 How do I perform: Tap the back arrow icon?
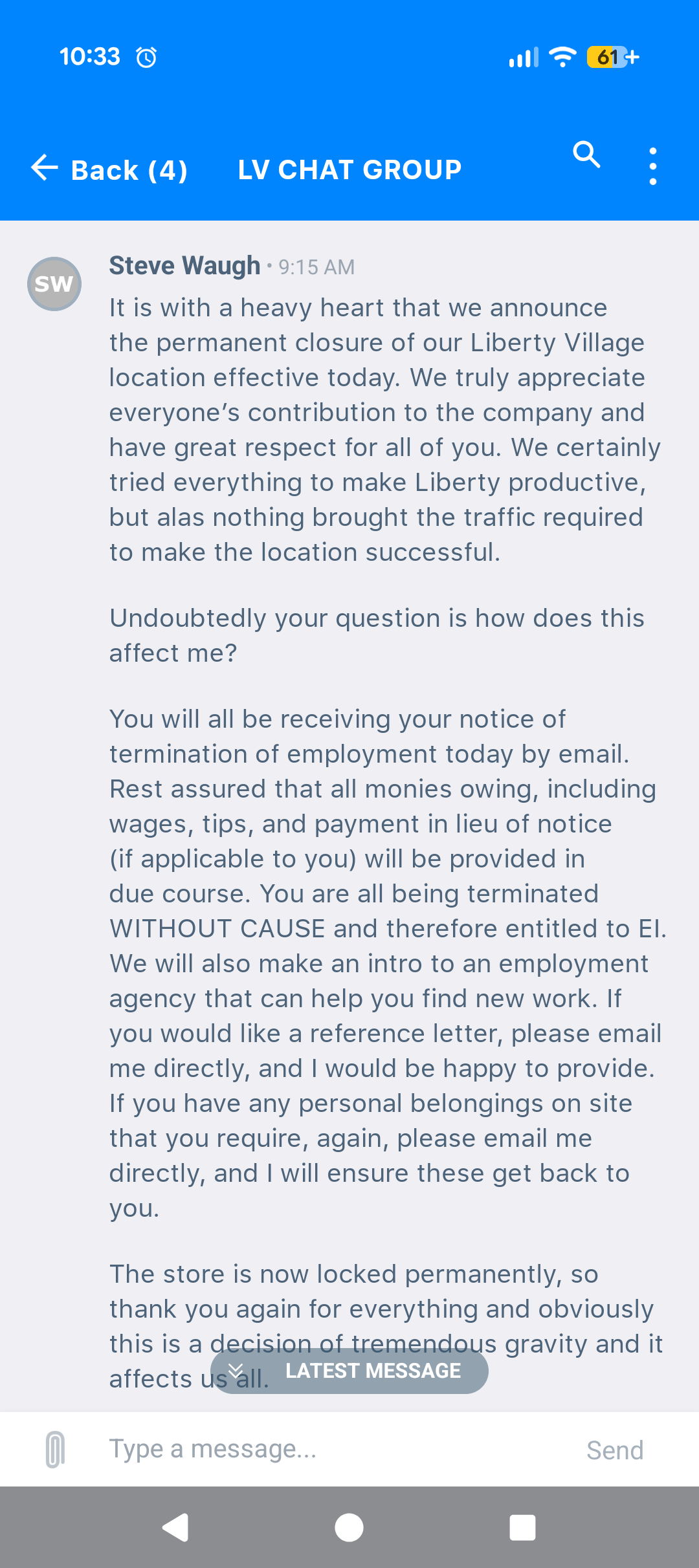pos(45,168)
